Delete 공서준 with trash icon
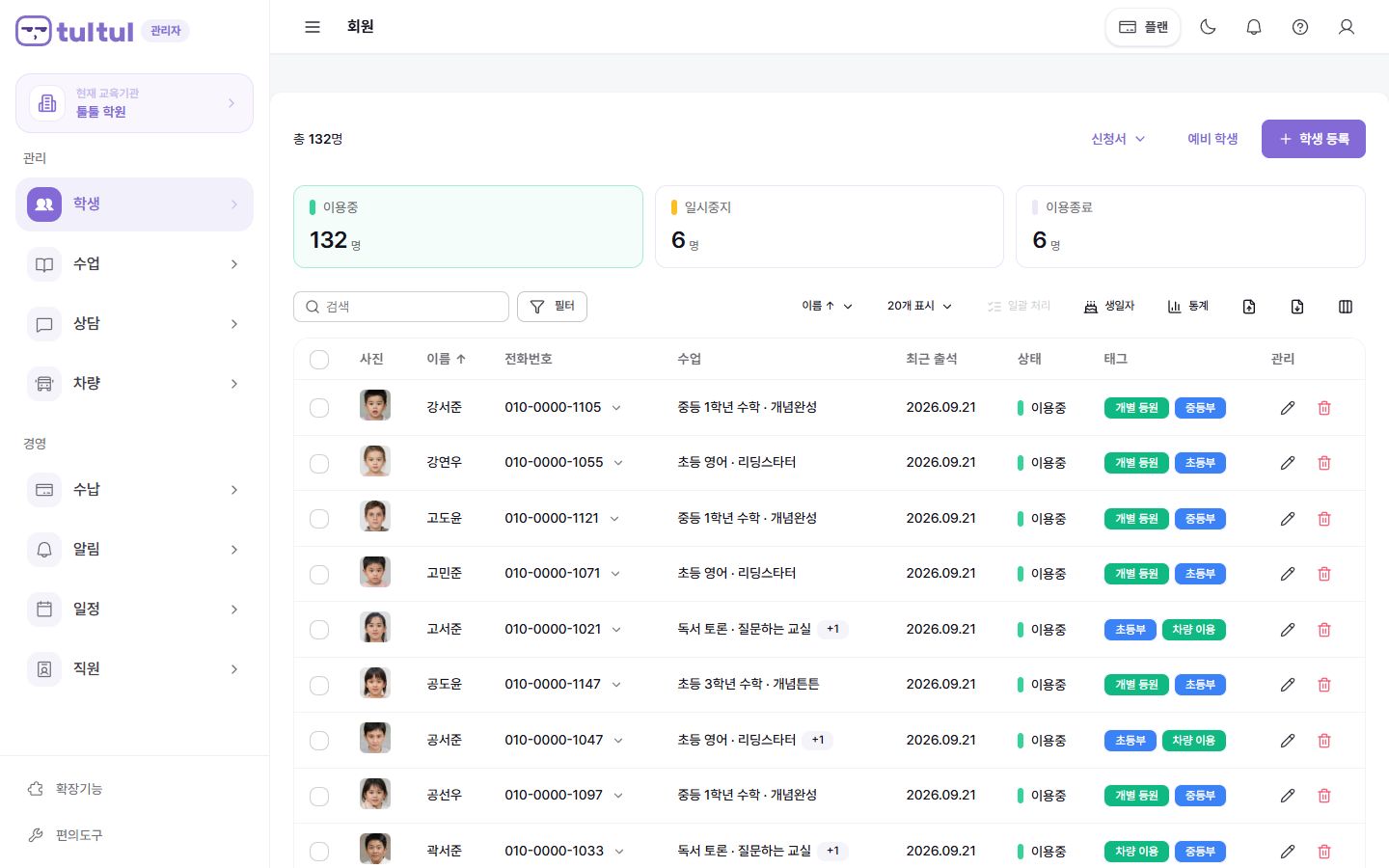 pos(1324,741)
